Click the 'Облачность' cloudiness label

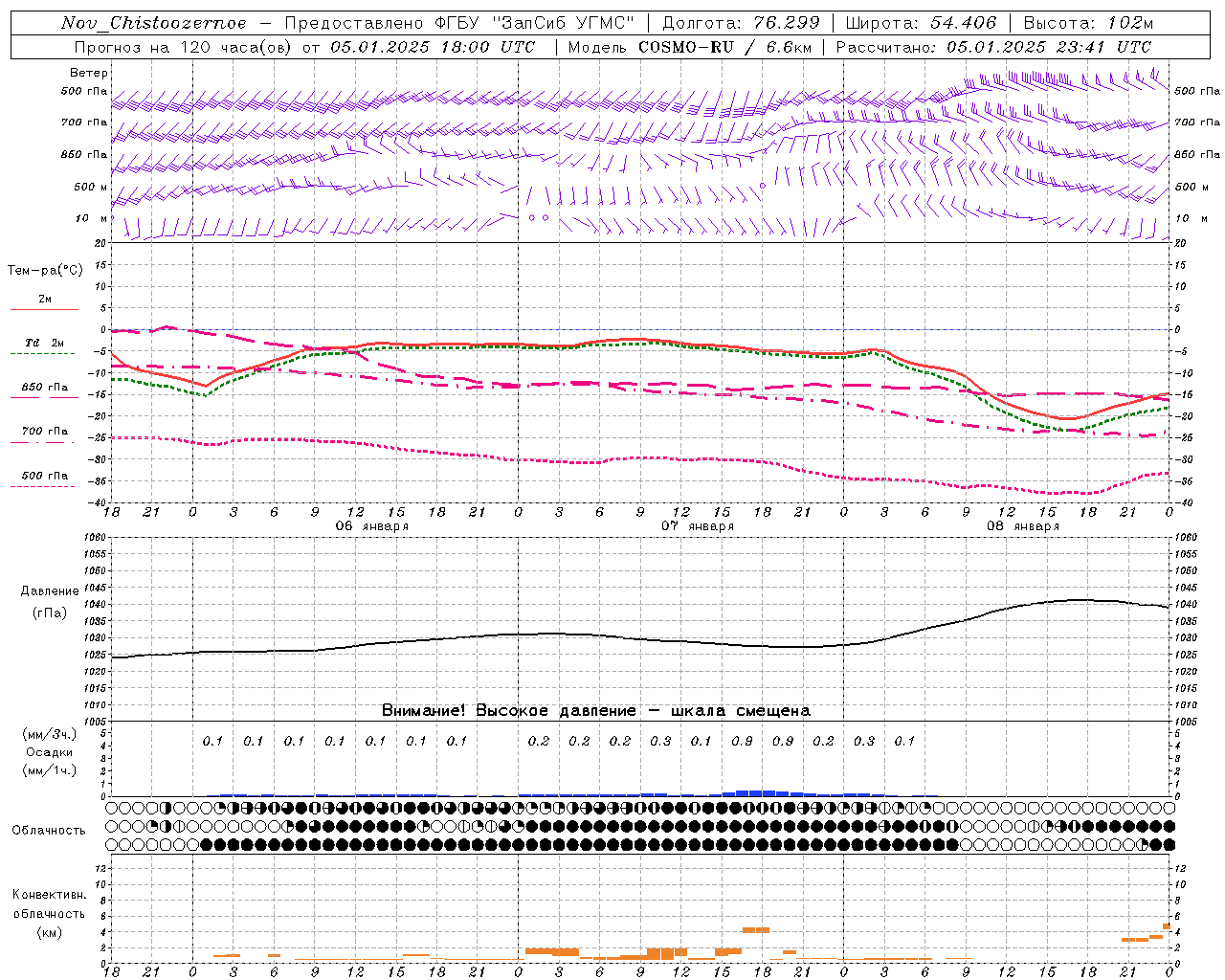pyautogui.click(x=49, y=830)
